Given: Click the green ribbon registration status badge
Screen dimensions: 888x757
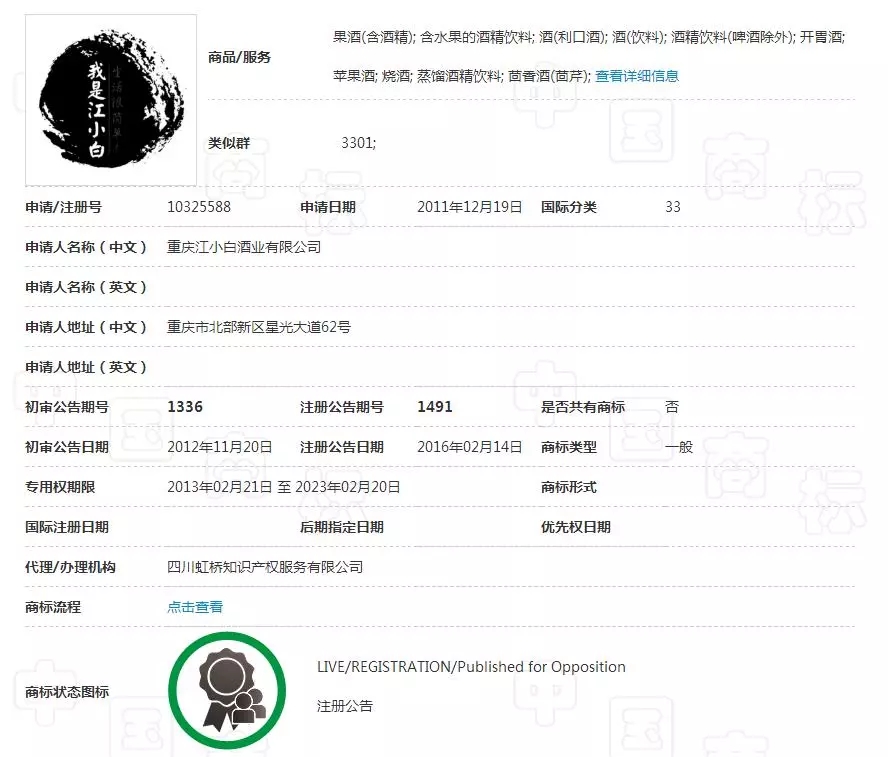Looking at the screenshot, I should (228, 688).
